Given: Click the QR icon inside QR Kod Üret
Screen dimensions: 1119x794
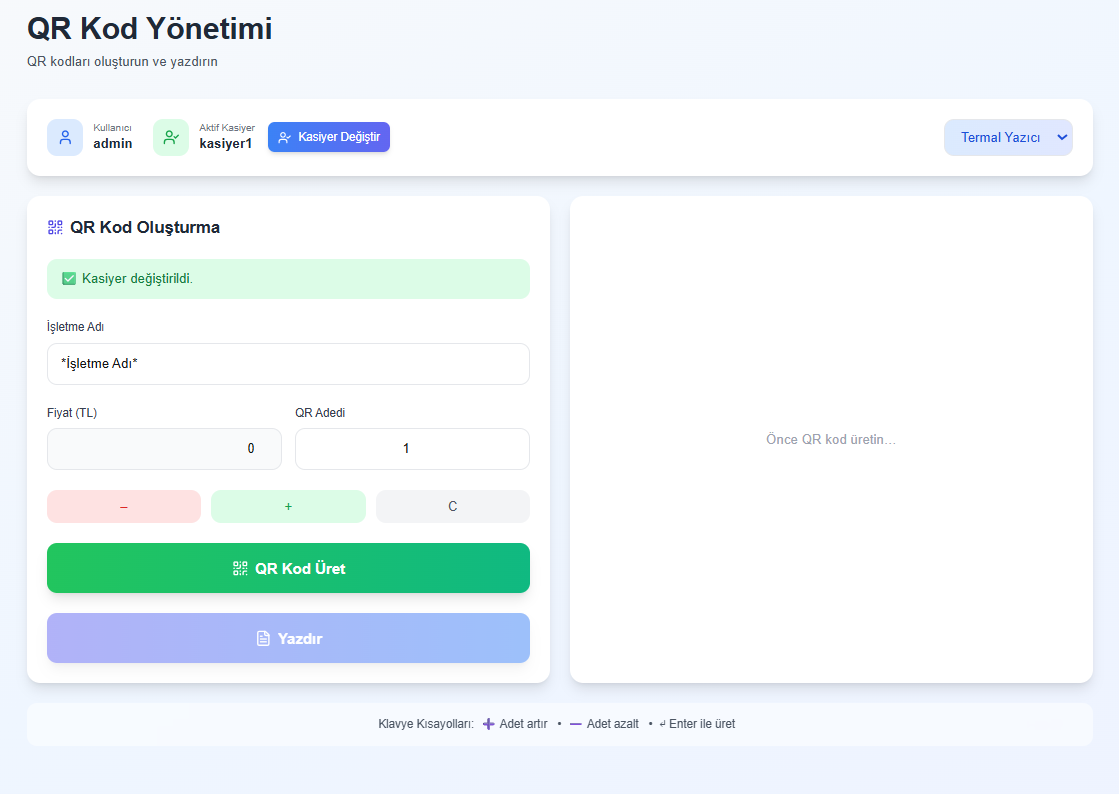Looking at the screenshot, I should pos(240,568).
